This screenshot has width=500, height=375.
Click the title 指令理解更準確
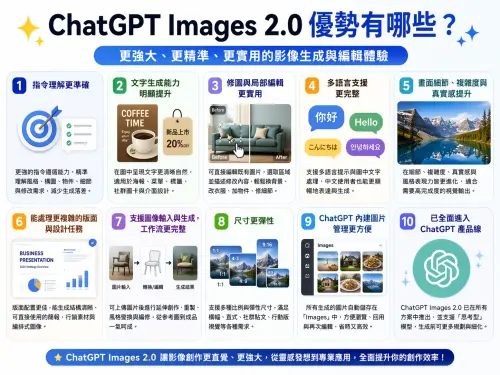coord(61,85)
